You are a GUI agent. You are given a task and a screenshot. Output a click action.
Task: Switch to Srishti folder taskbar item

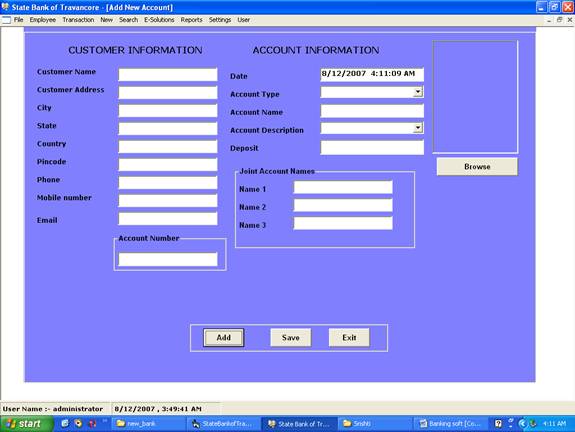[x=374, y=424]
